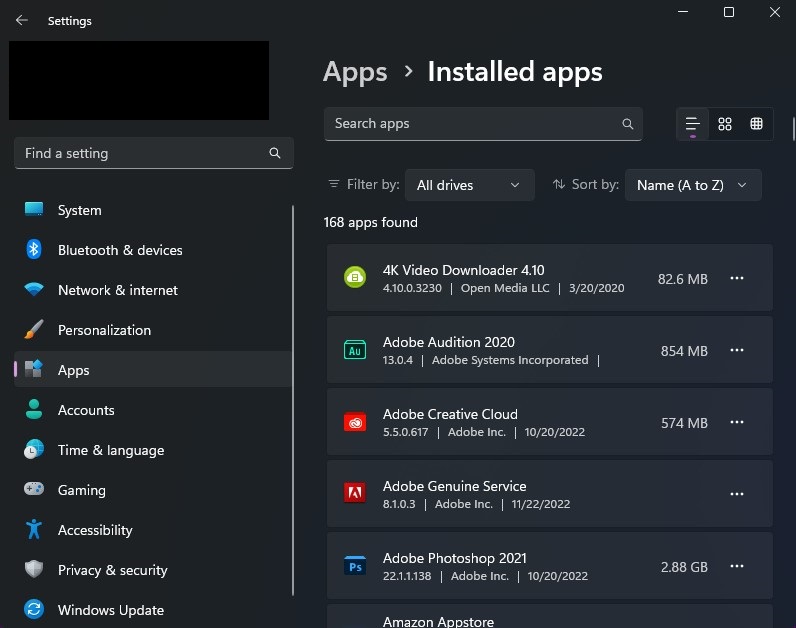Open Network & internet settings
796x628 pixels.
coord(152,290)
